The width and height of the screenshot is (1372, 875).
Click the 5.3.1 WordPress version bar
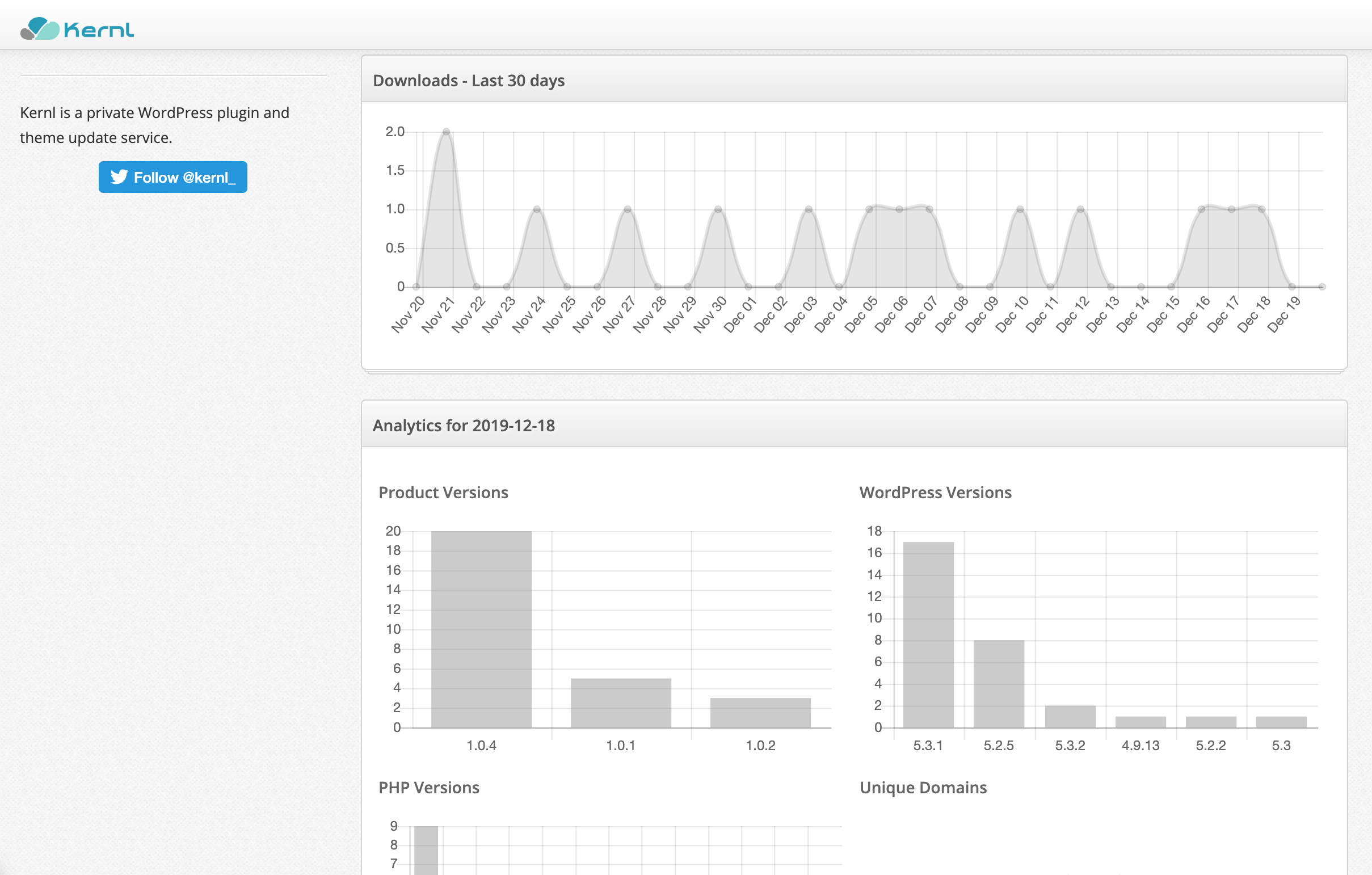click(928, 634)
